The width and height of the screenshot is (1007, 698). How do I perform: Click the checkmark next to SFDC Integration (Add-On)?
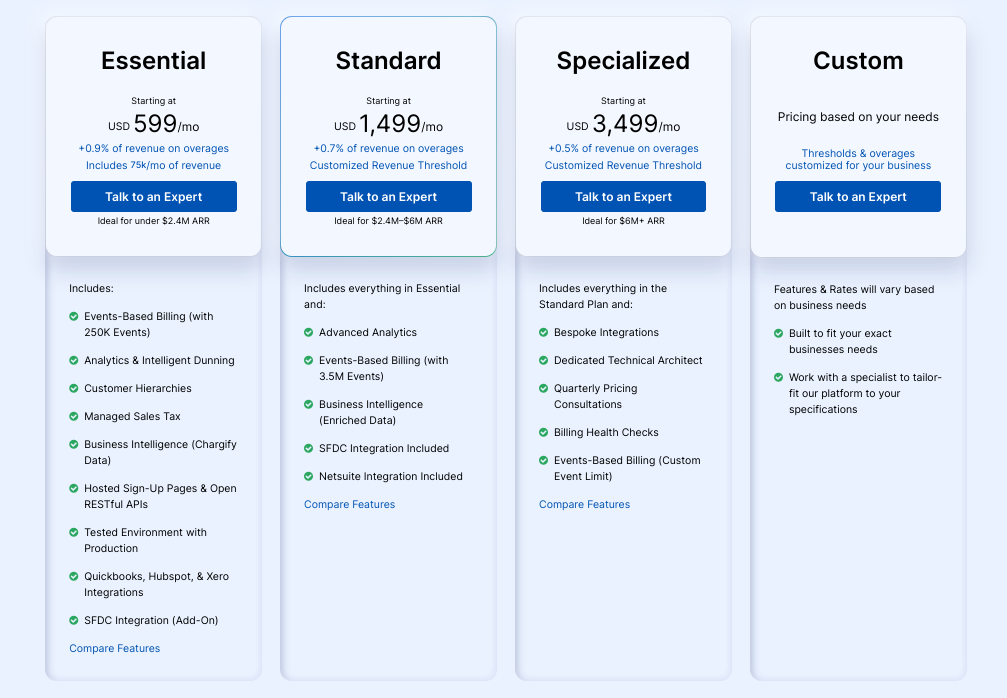pyautogui.click(x=74, y=620)
